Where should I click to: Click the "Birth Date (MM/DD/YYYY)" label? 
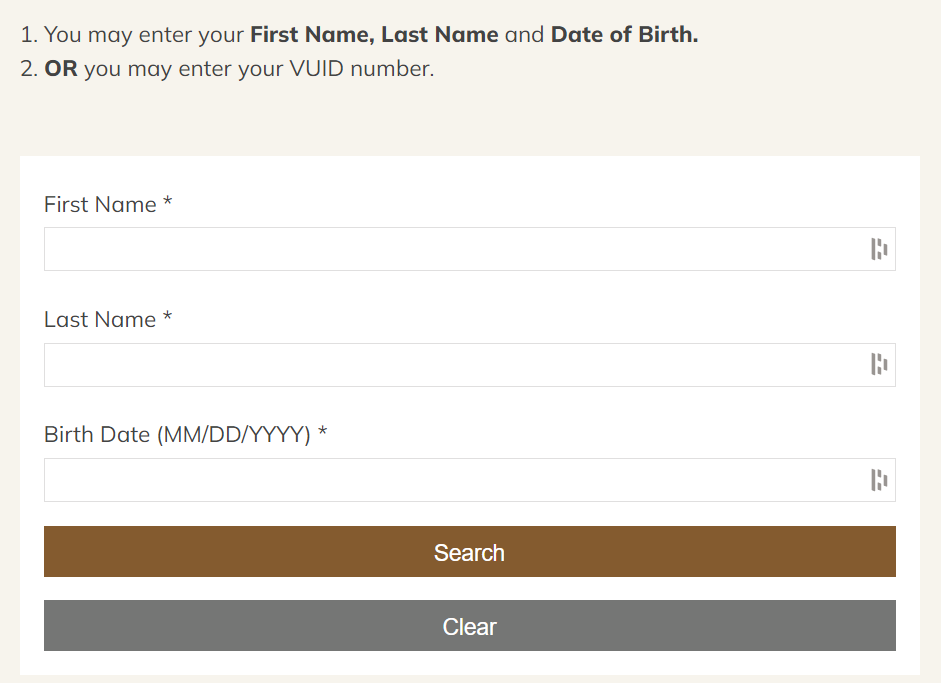177,435
